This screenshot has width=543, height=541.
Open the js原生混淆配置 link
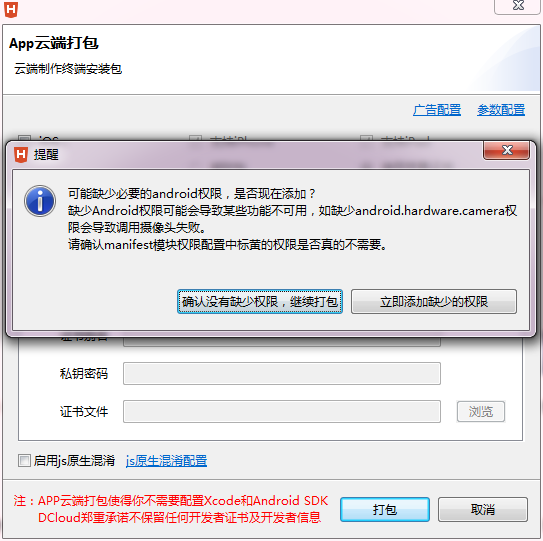pos(167,461)
